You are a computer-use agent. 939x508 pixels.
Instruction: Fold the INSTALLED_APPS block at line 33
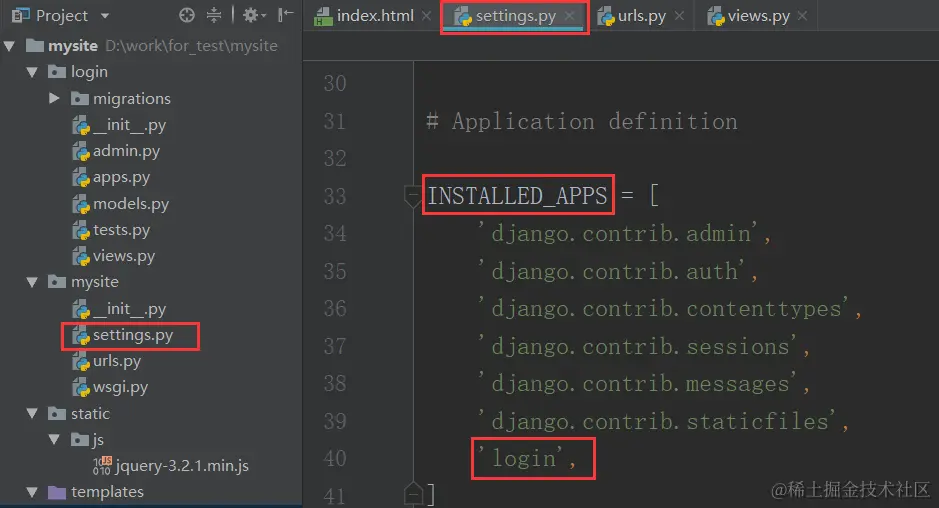pos(413,196)
